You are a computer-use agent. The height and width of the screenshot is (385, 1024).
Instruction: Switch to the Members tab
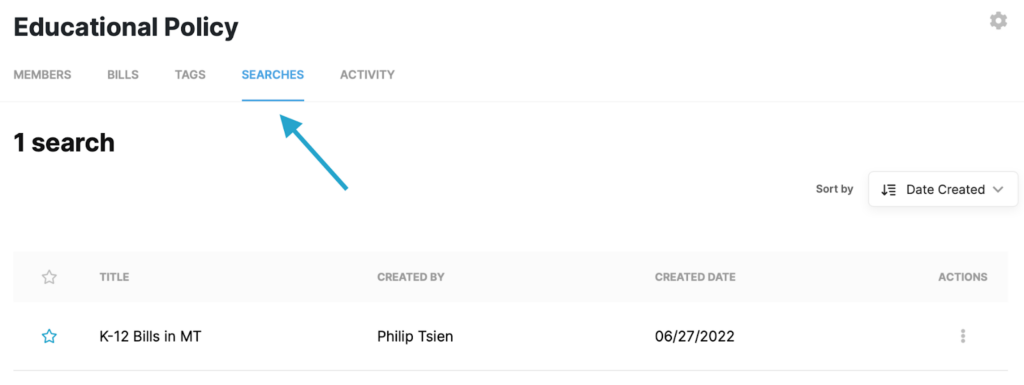(42, 74)
